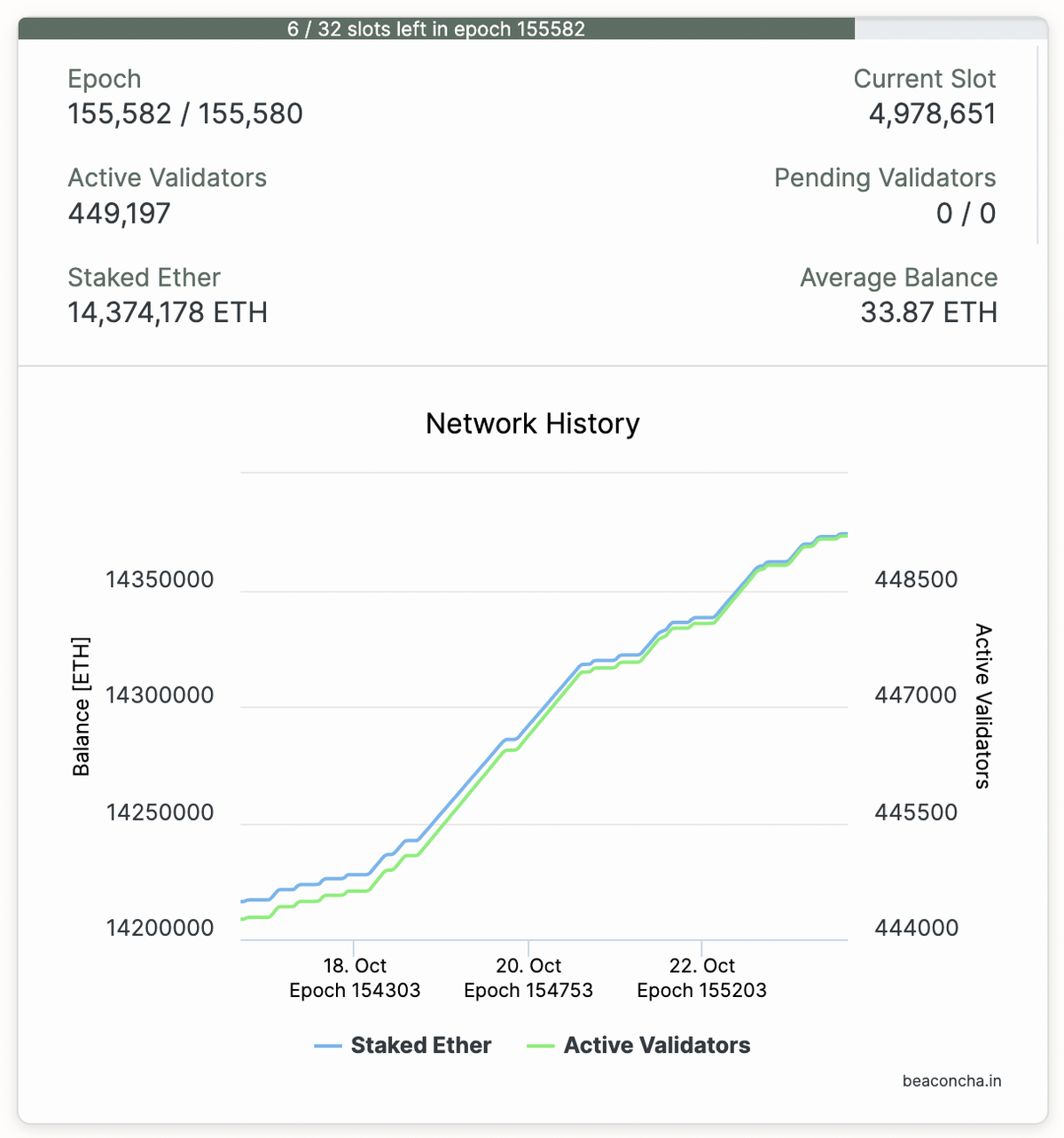Click the Current Slot value 4,978,651

[x=932, y=114]
